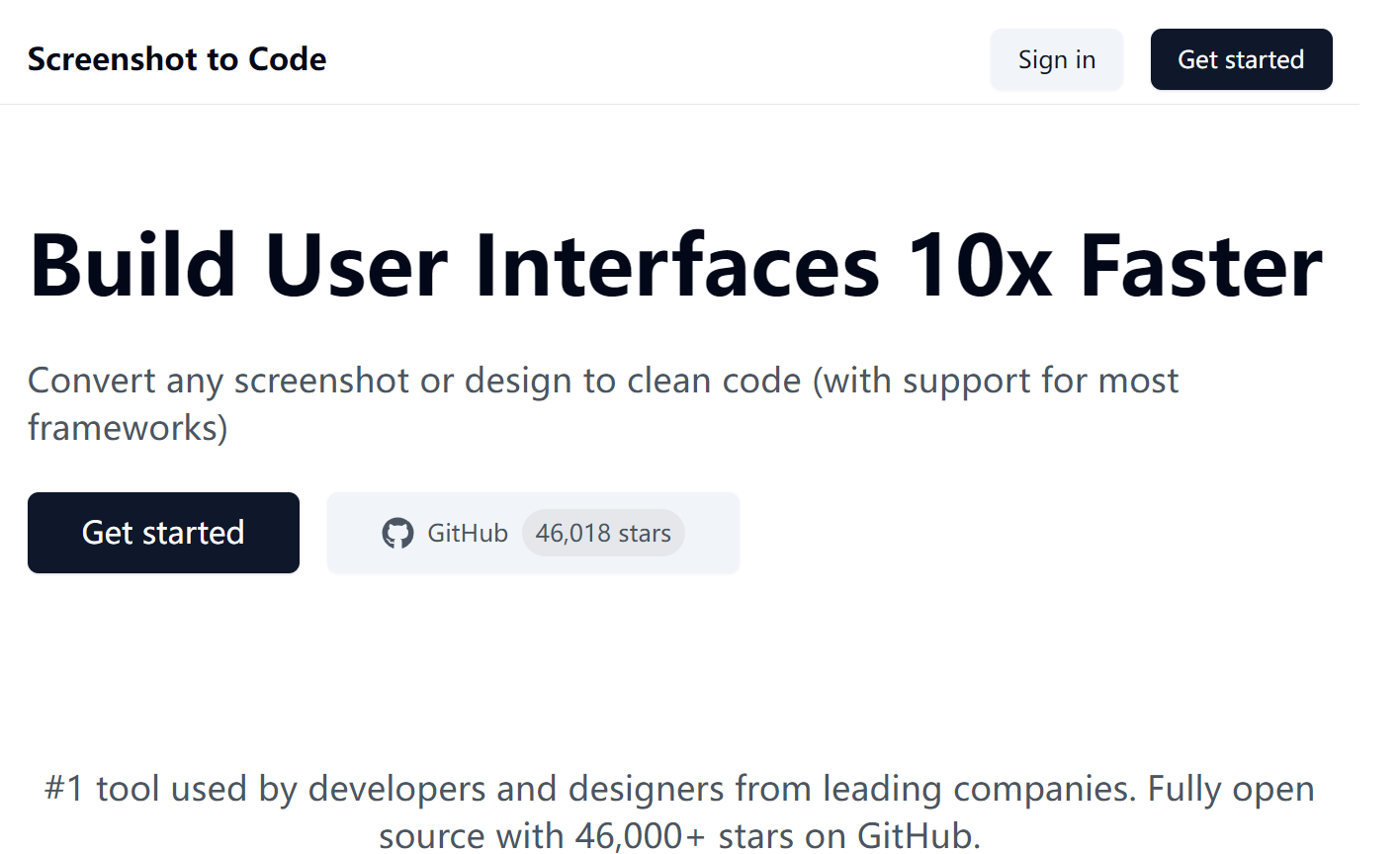Click the word "Interfaces" in the headline

(677, 266)
